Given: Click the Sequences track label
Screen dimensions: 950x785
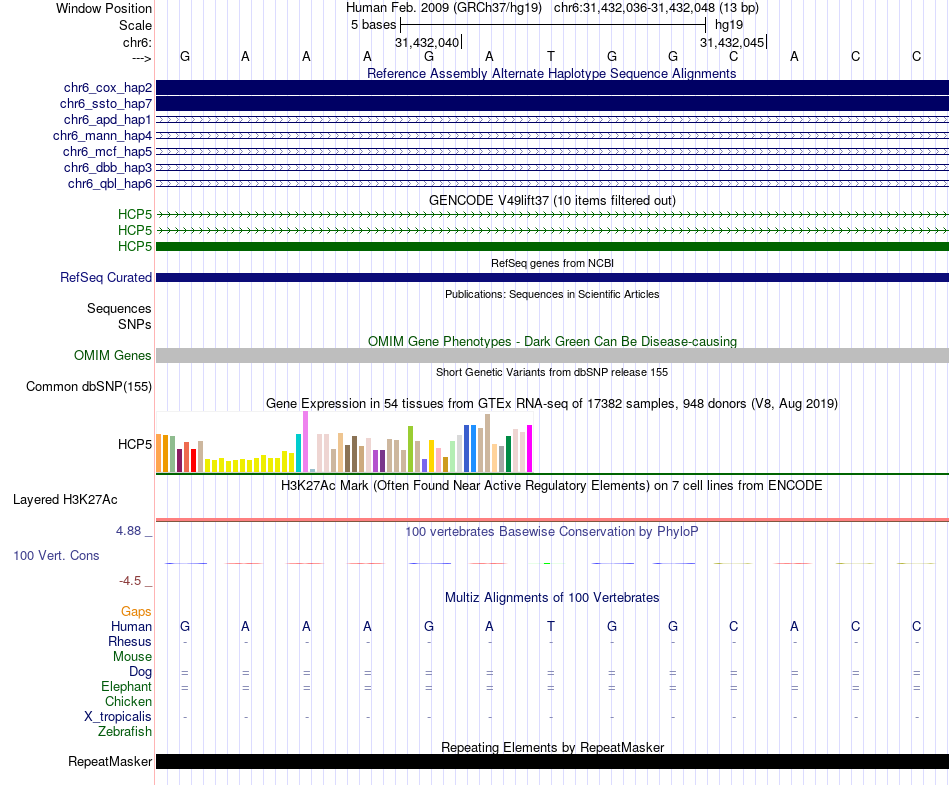Looking at the screenshot, I should click(119, 308).
